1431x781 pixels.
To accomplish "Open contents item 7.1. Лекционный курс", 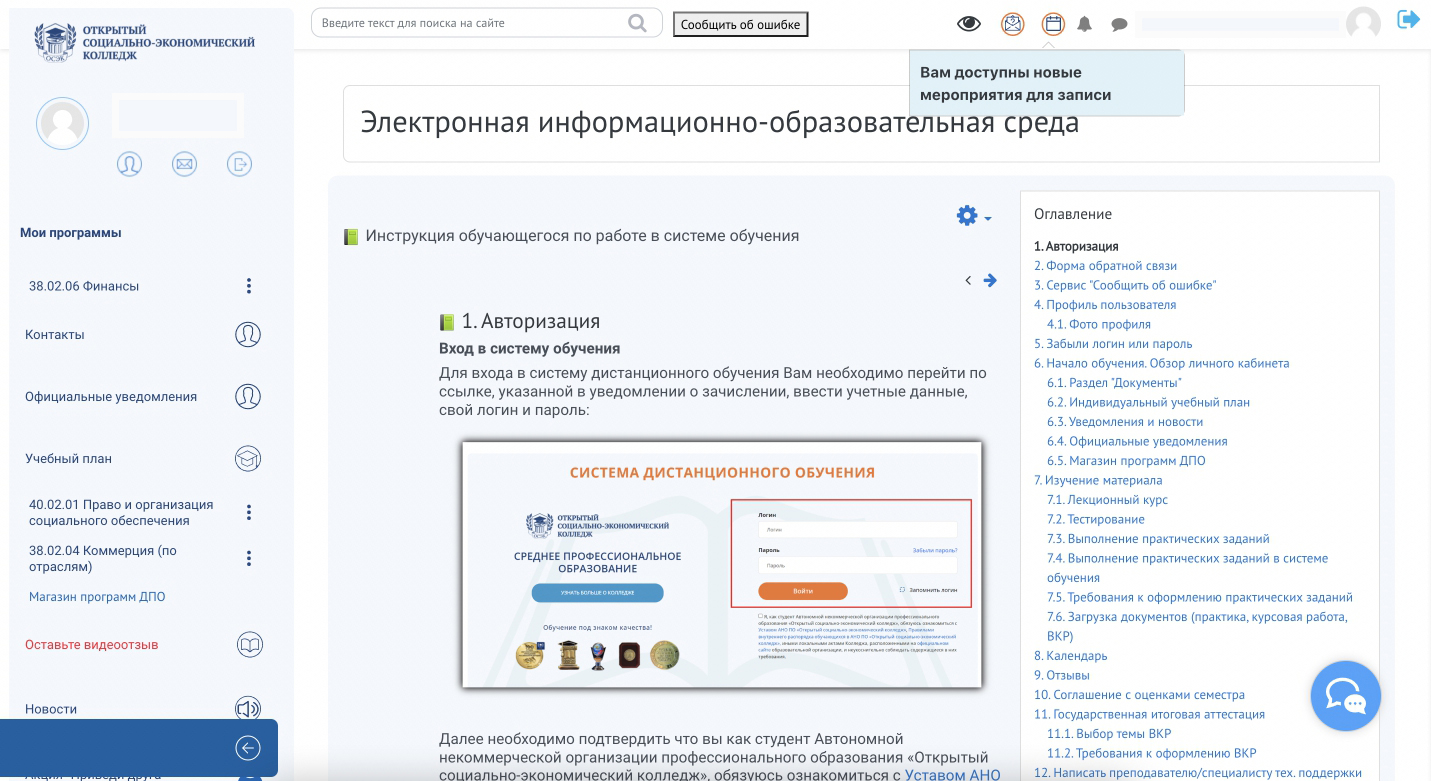I will click(1107, 500).
